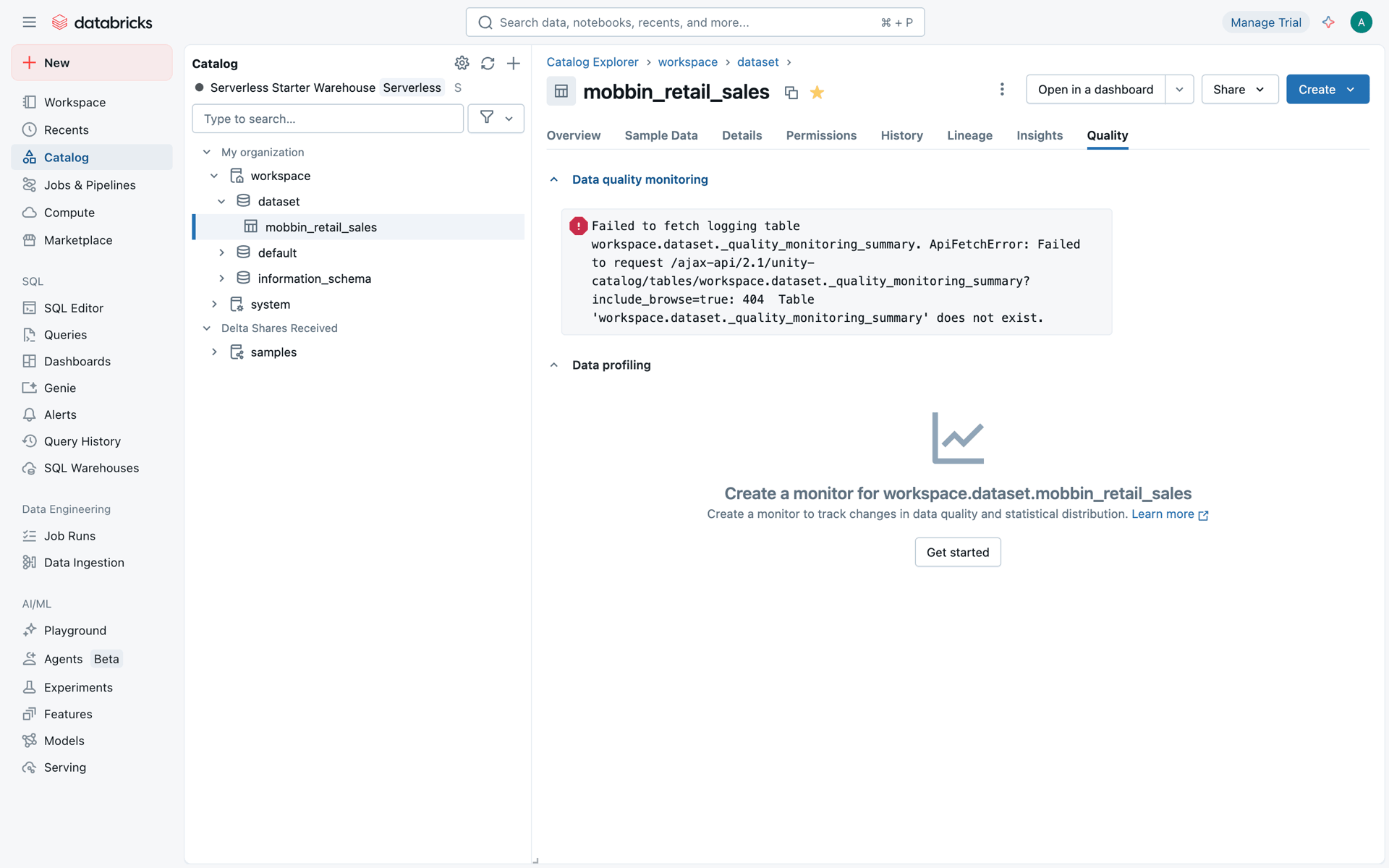
Task: Open Job Runs
Action: (x=92, y=535)
